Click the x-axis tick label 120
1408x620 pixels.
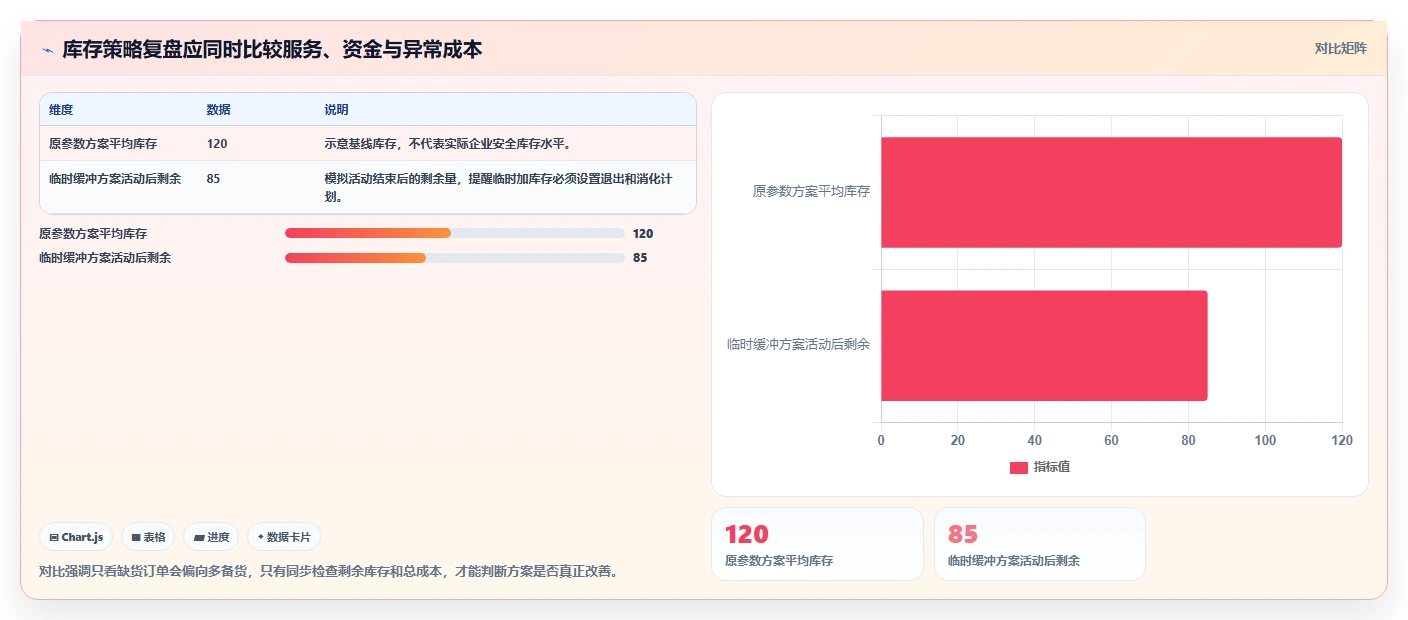click(1342, 440)
